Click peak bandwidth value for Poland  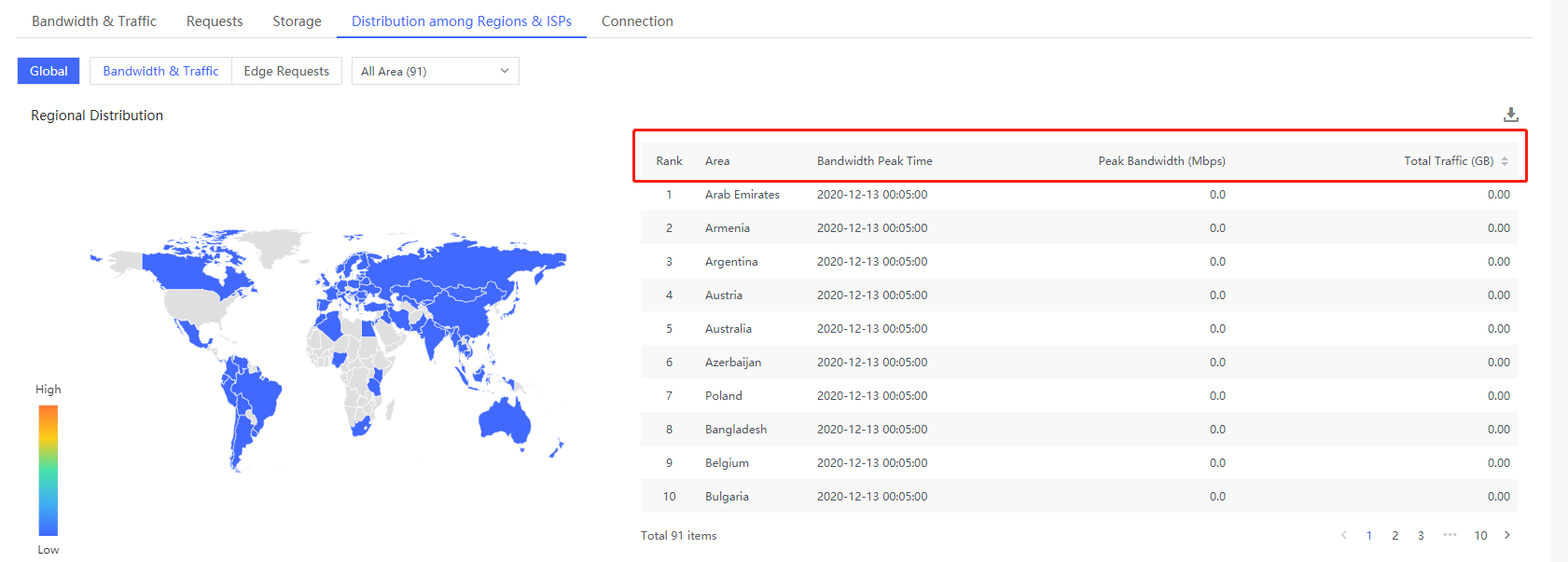[x=1217, y=396]
